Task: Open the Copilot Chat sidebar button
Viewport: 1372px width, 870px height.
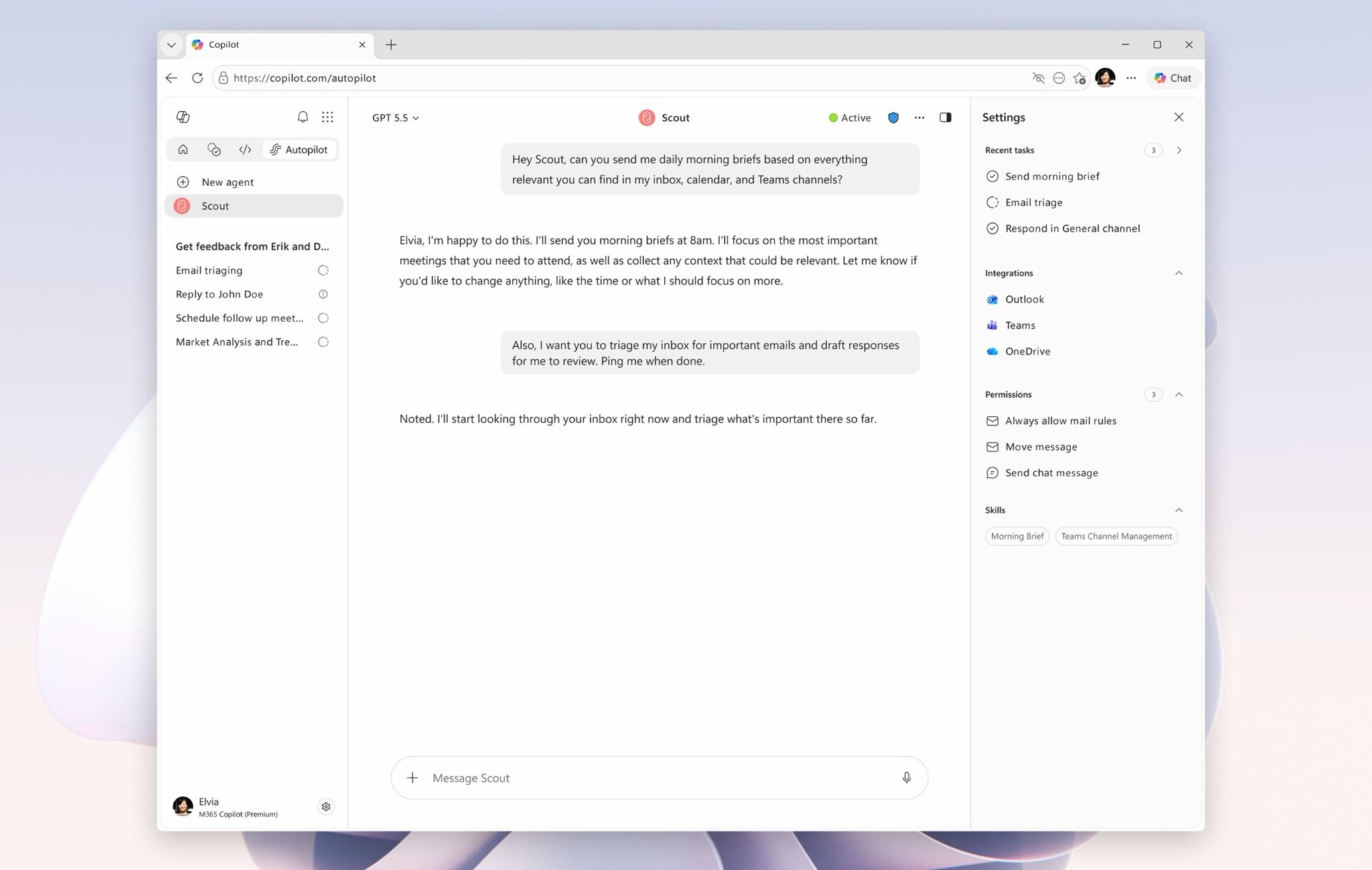Action: point(1173,78)
